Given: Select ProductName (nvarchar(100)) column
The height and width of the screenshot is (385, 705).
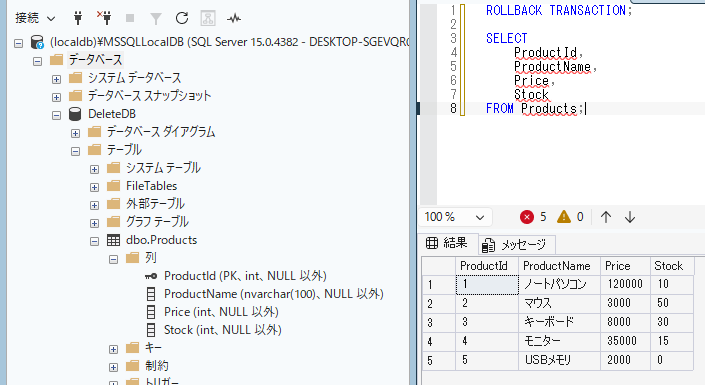Looking at the screenshot, I should (x=274, y=294).
